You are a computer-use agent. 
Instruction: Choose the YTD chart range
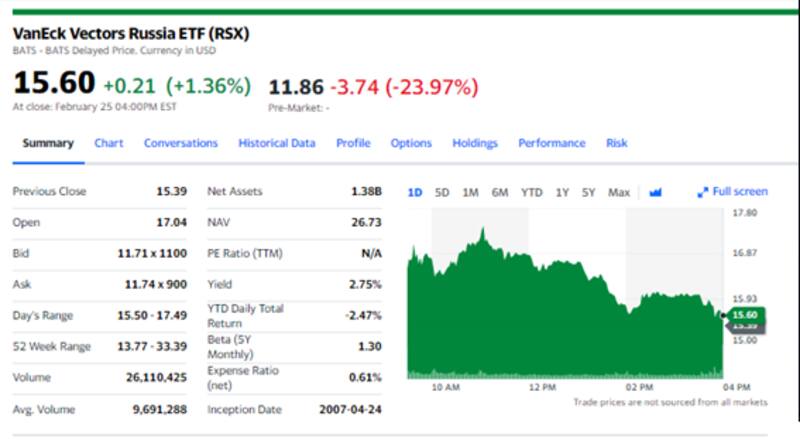532,192
